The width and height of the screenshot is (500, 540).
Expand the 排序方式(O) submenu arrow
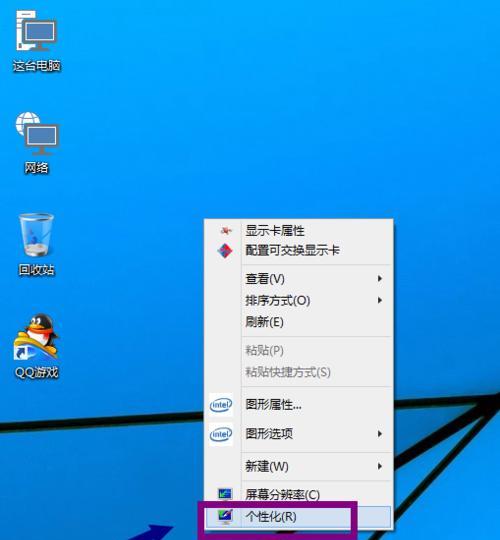[x=379, y=300]
